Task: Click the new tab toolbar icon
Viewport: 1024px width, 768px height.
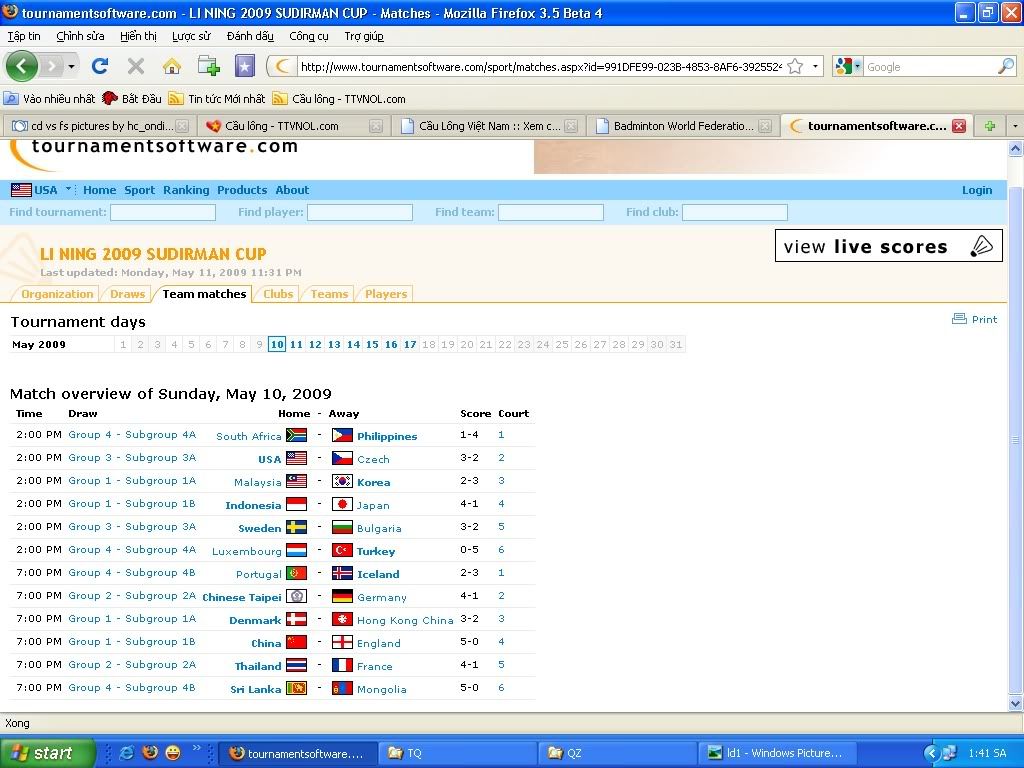Action: coord(208,66)
